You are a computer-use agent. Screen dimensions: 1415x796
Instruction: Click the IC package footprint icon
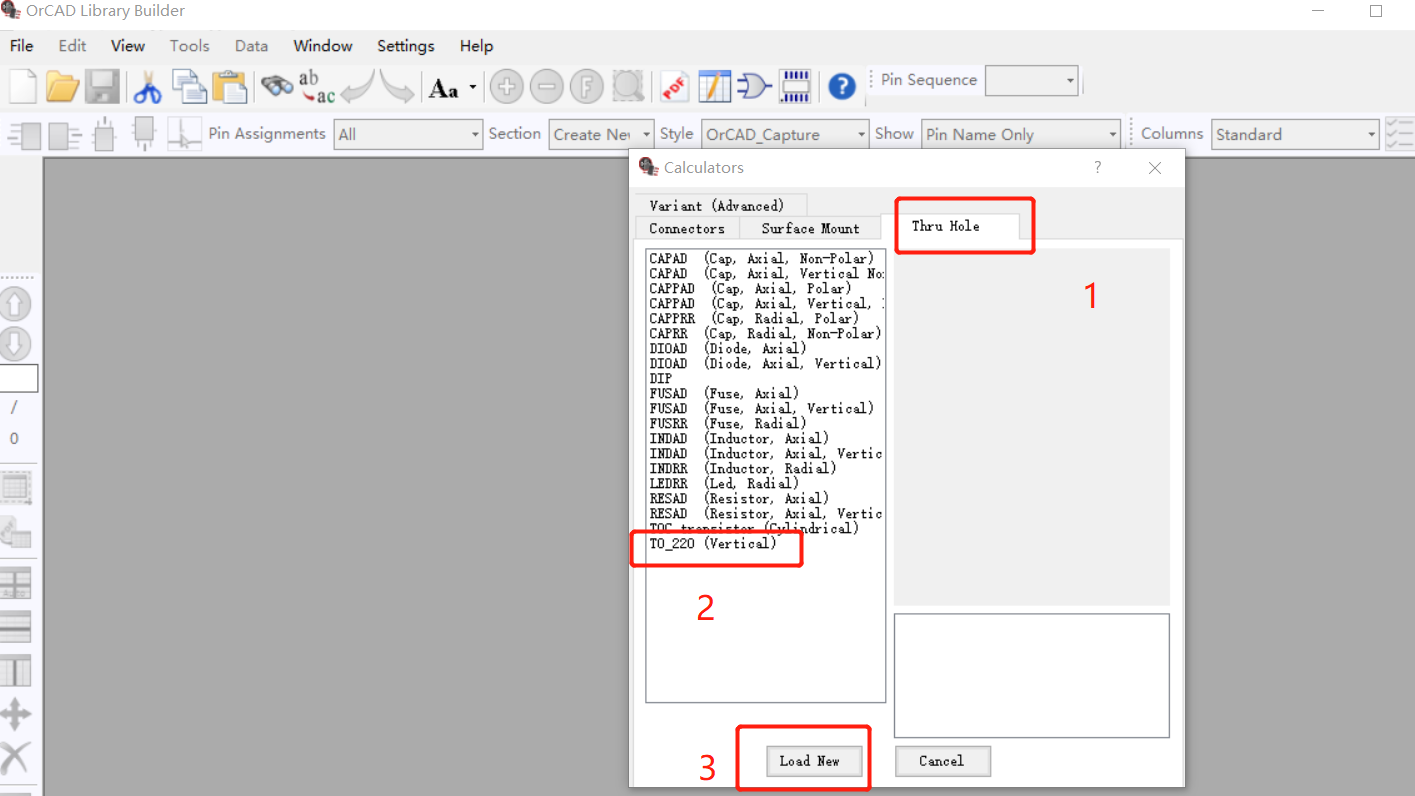point(795,86)
